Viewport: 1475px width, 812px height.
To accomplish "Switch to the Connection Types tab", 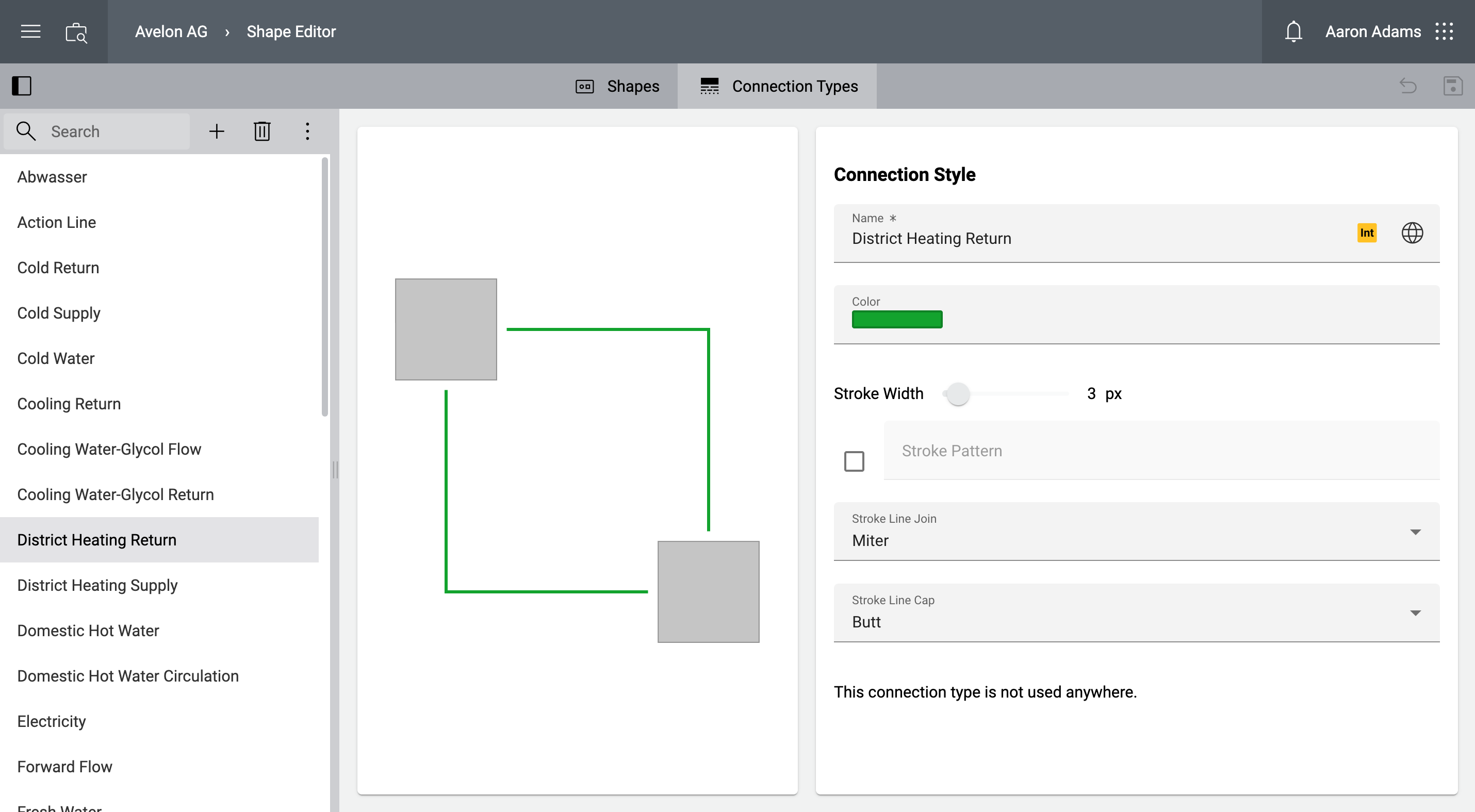I will [778, 86].
